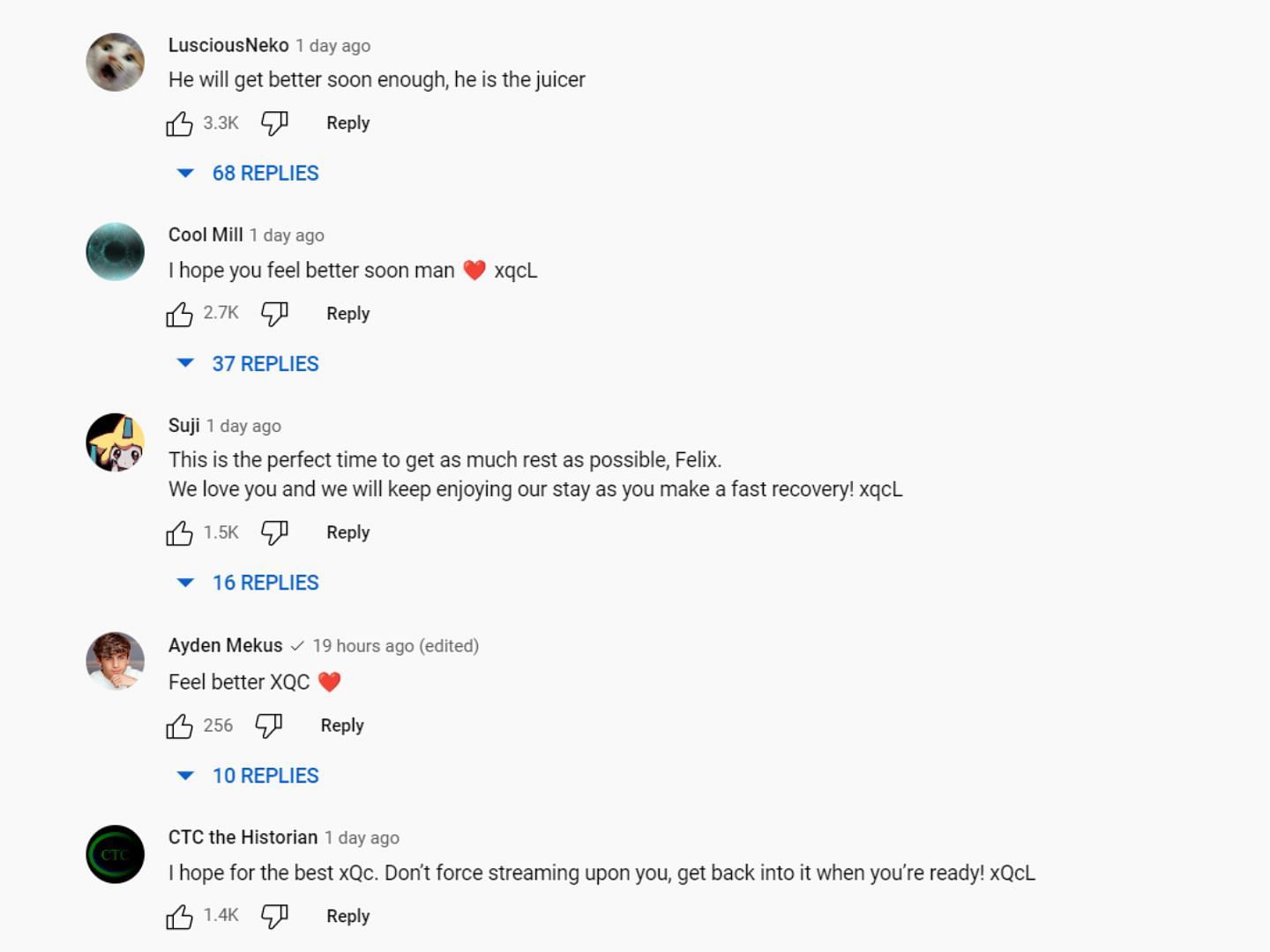Open LusciousNeko's cat profile picture
Viewport: 1270px width, 952px height.
click(x=116, y=63)
